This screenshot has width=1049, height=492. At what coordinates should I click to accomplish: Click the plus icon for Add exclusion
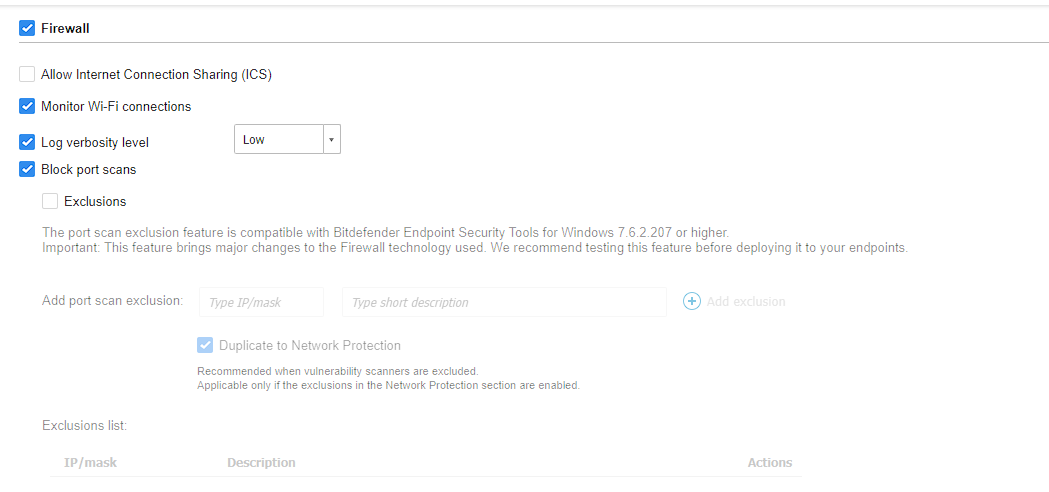click(x=692, y=301)
